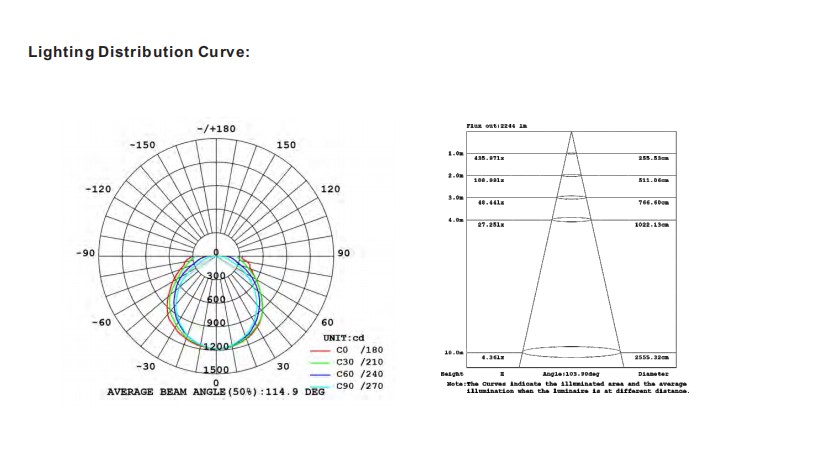Viewport: 839px width, 455px height.
Task: Click the 'C0 /180' legend text
Action: pyautogui.click(x=360, y=350)
